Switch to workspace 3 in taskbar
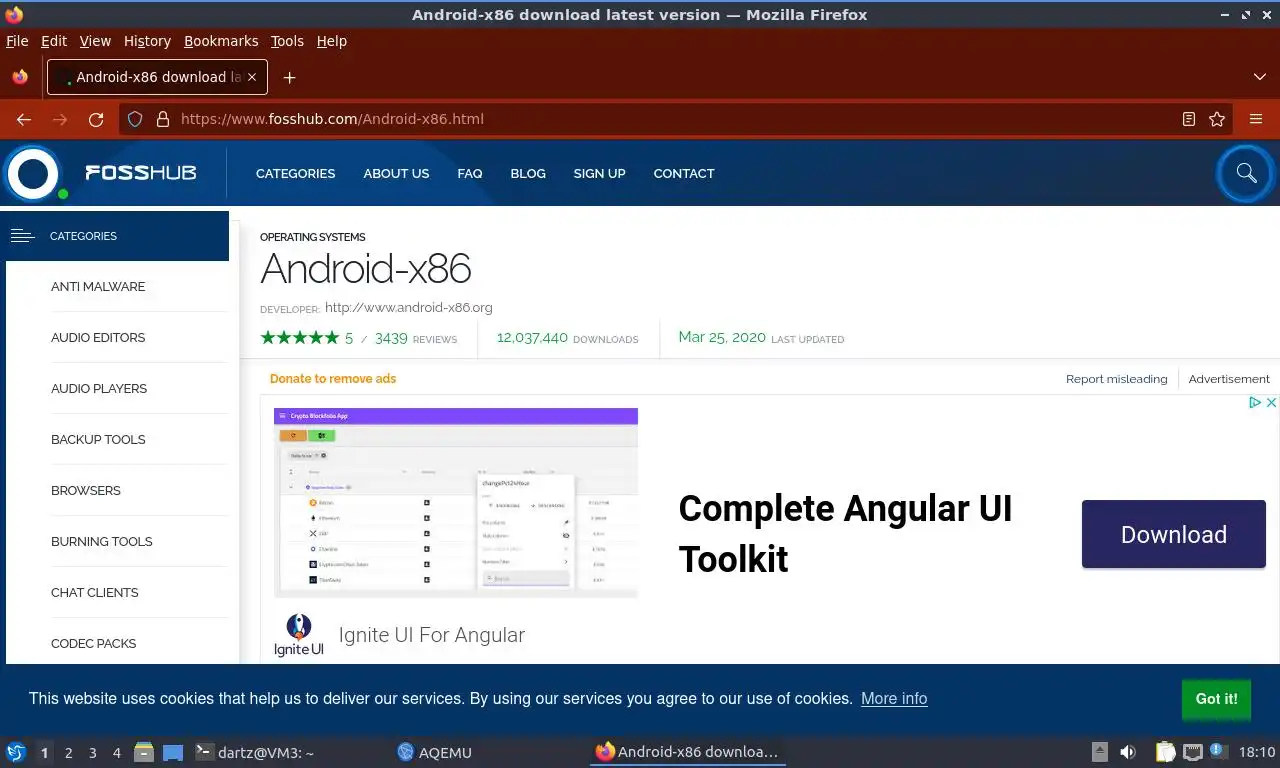This screenshot has width=1280, height=768. pos(93,753)
